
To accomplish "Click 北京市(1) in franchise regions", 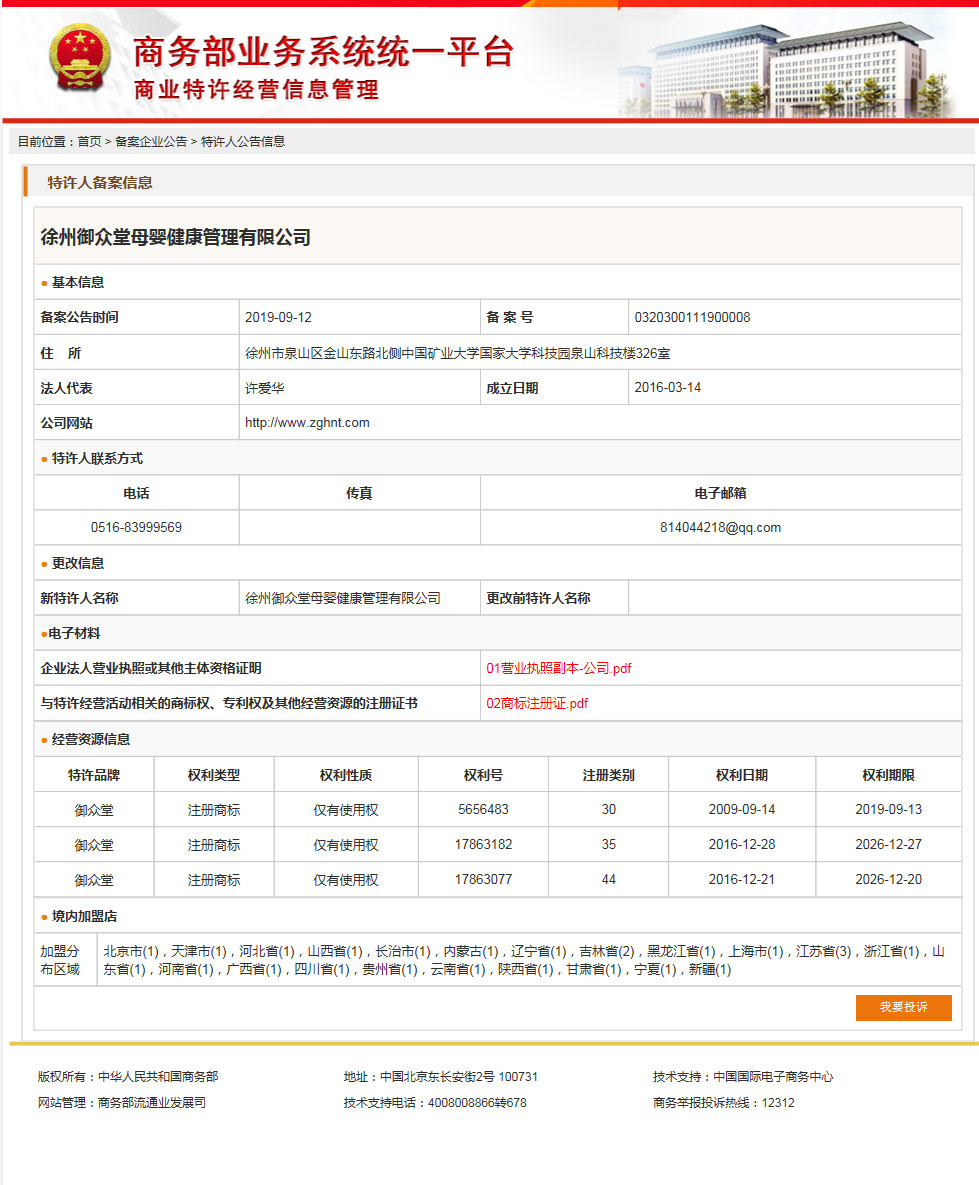I will (131, 951).
